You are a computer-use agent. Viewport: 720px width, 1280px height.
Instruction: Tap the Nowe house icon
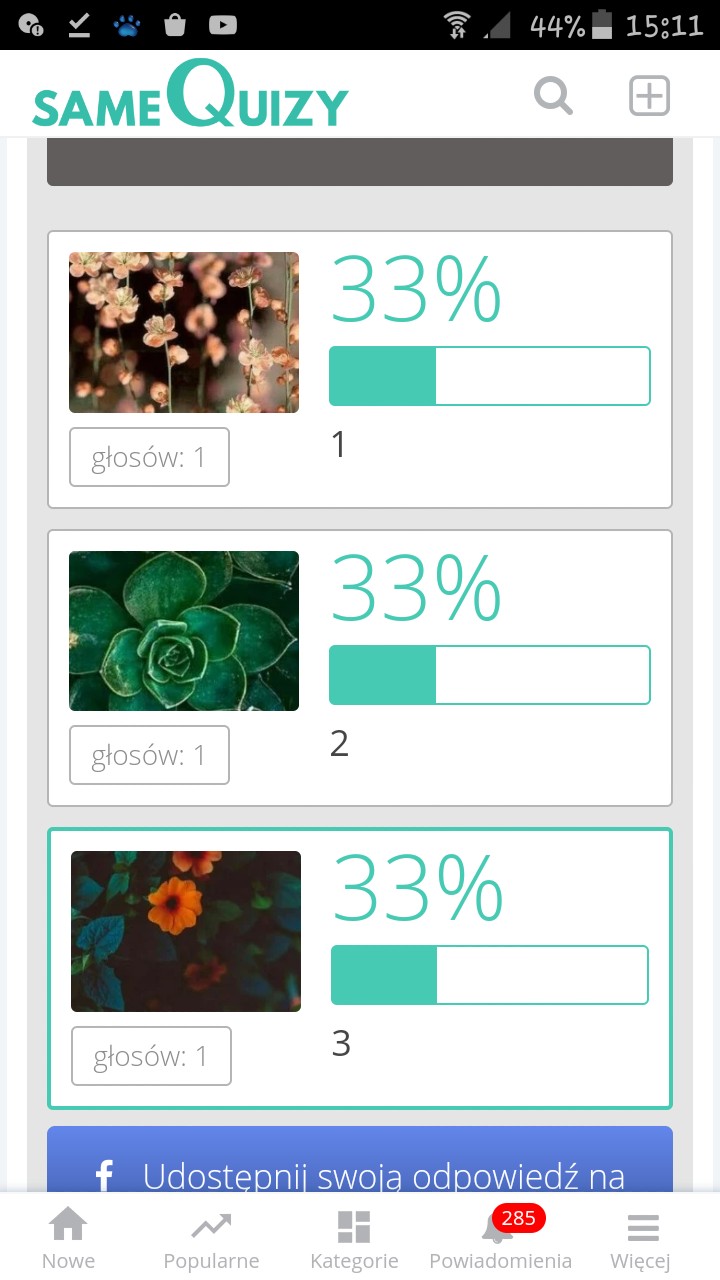point(68,1226)
